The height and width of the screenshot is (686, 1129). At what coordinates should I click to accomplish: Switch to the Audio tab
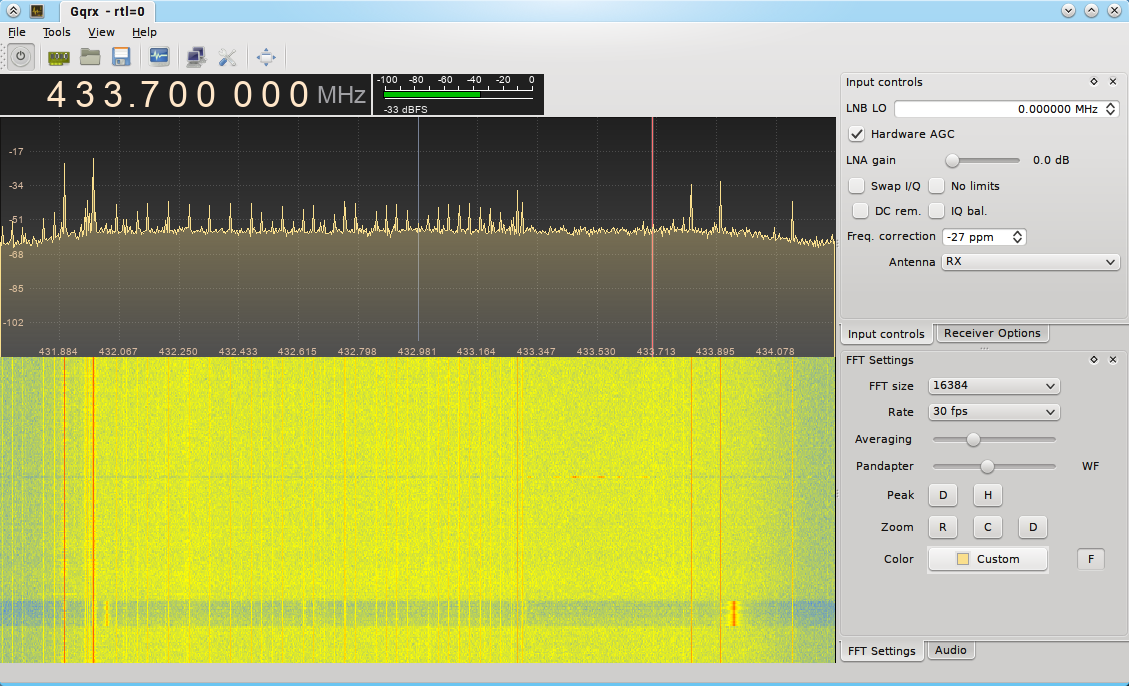[950, 650]
